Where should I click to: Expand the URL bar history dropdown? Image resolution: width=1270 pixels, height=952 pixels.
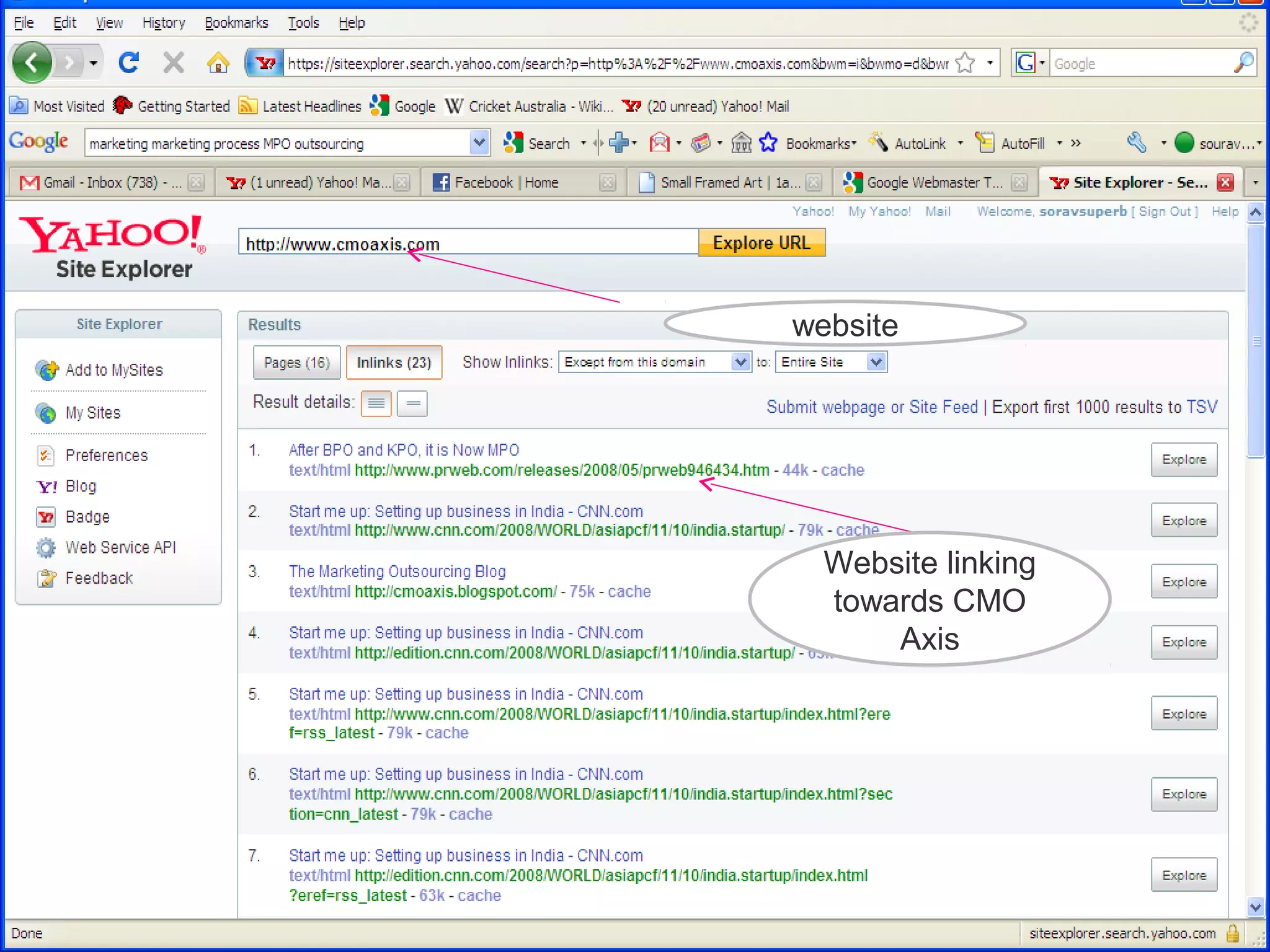[x=990, y=63]
